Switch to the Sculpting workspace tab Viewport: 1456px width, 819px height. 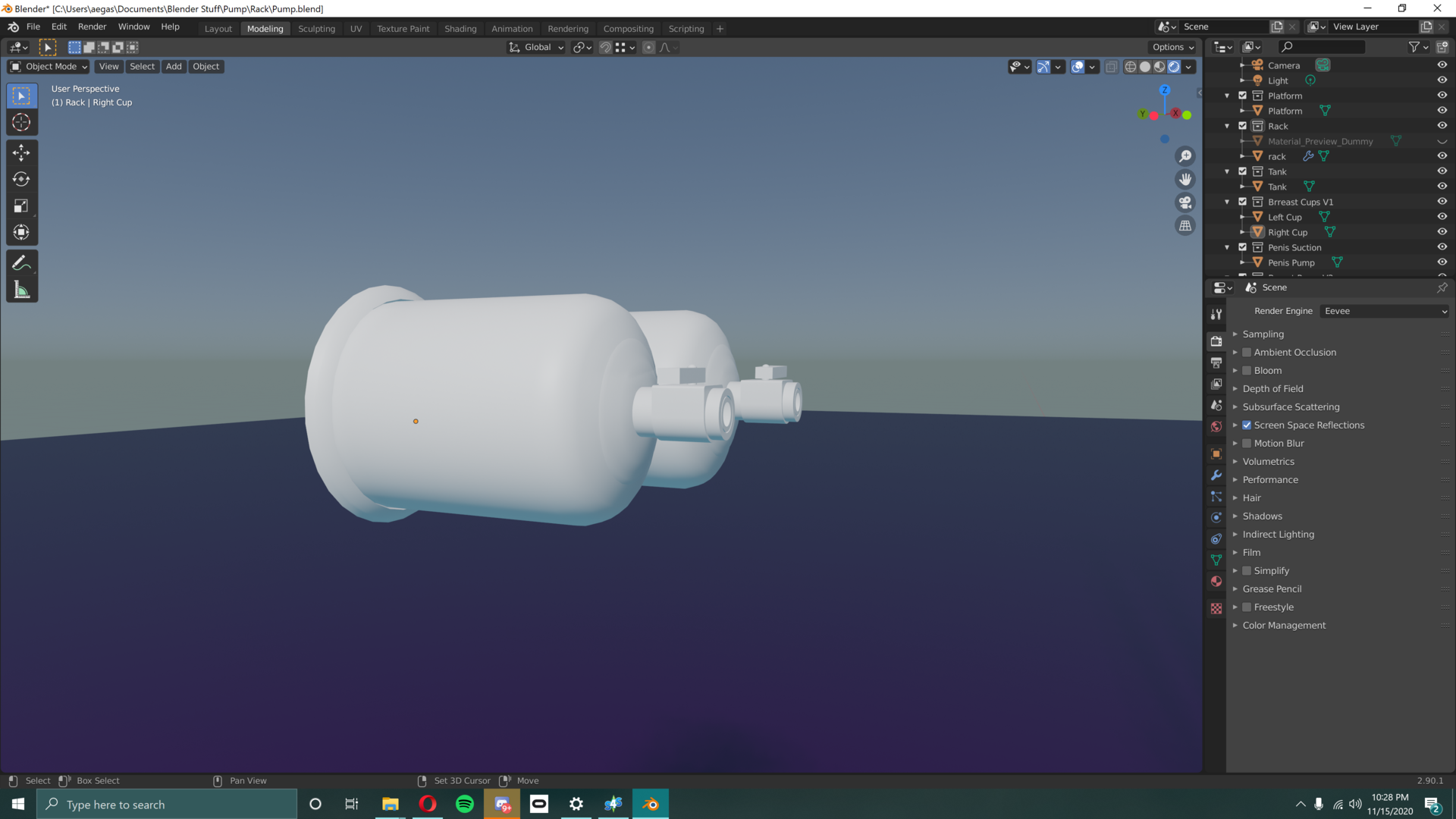316,29
